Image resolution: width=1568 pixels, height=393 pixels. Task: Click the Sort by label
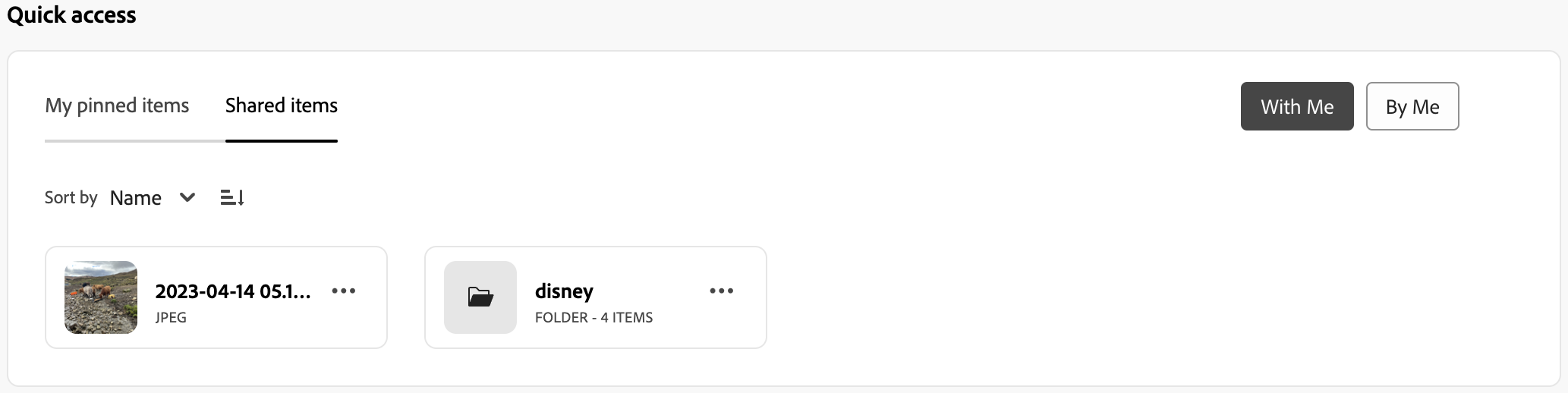71,198
